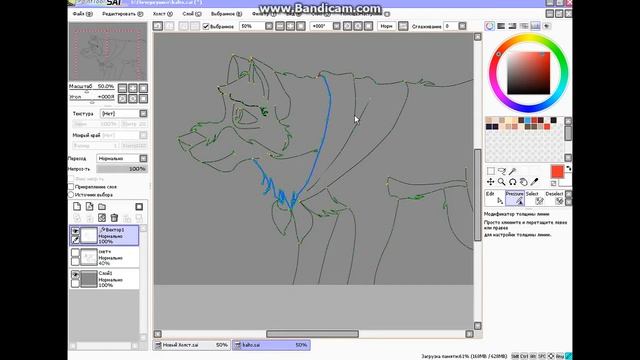Pick the blue swatch in the palette
640x360 pixels.
[528, 120]
